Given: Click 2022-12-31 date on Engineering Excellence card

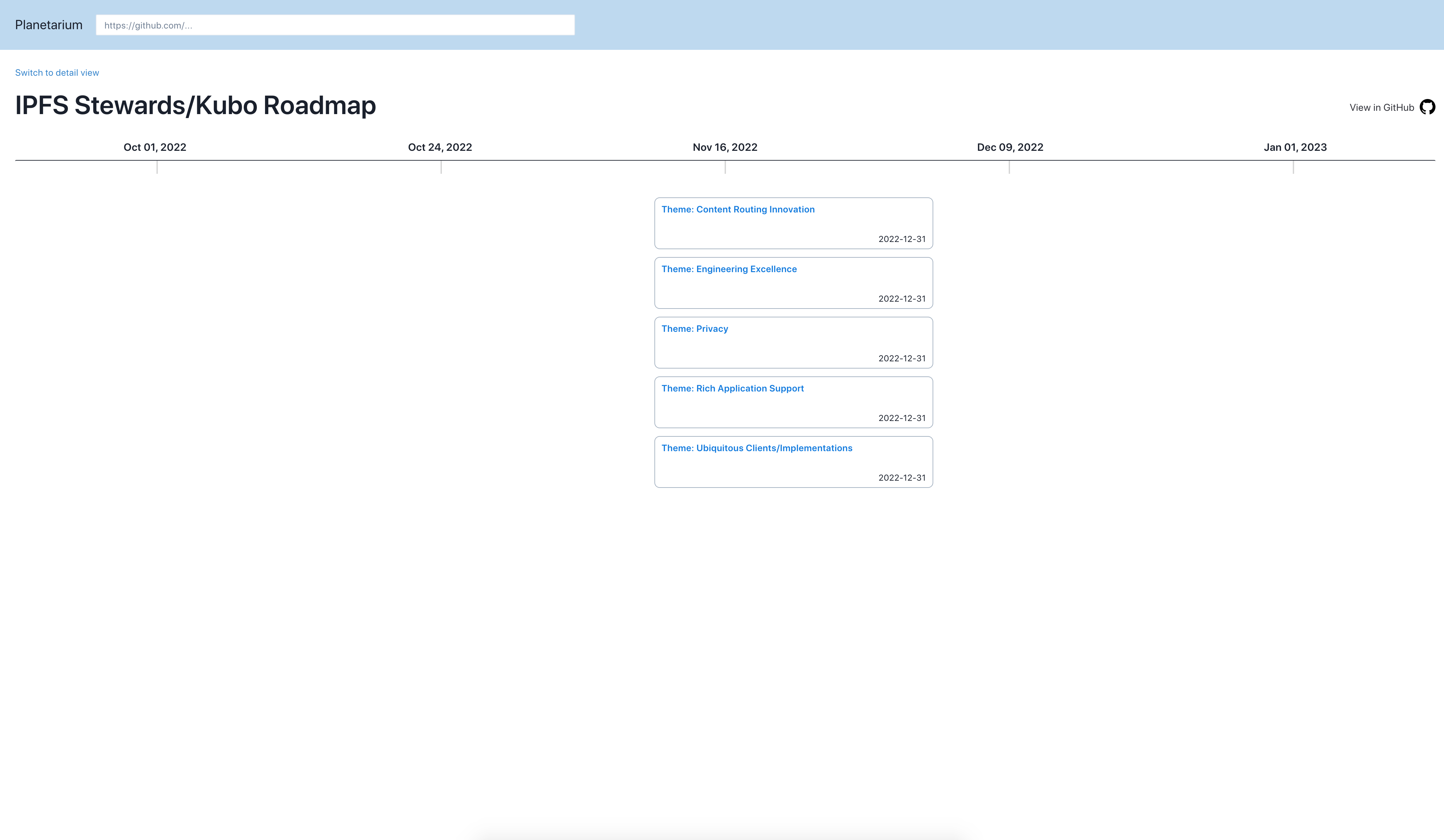Looking at the screenshot, I should coord(902,299).
